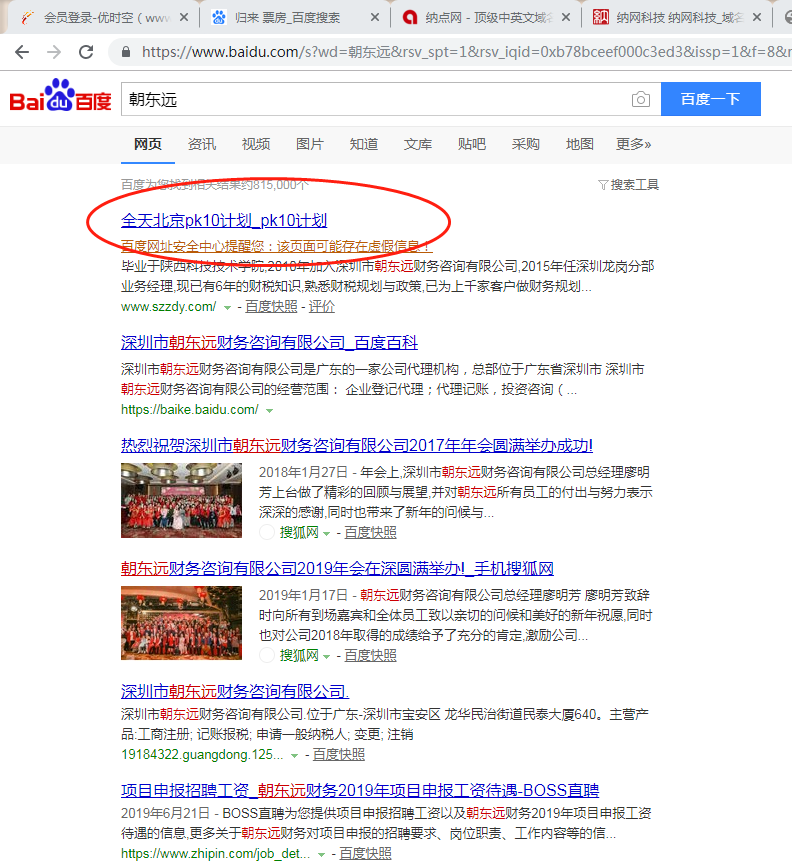Click the Baidu logo
Viewport: 792px width, 867px height.
60,99
